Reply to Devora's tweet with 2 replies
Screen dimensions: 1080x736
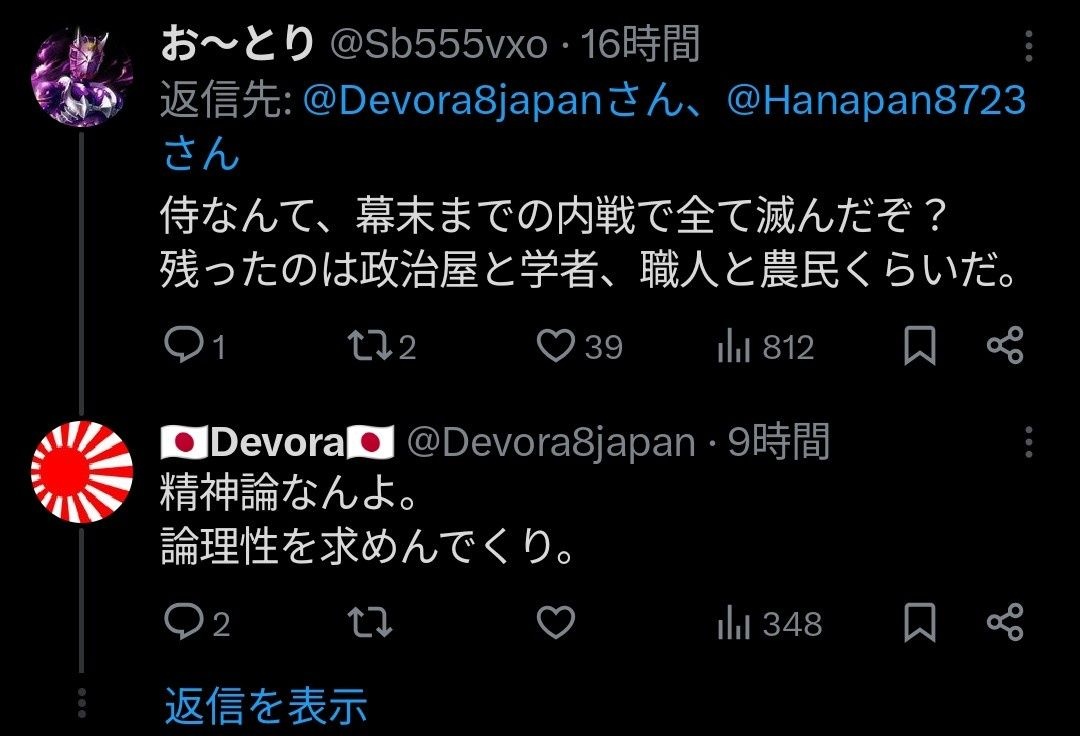[183, 622]
